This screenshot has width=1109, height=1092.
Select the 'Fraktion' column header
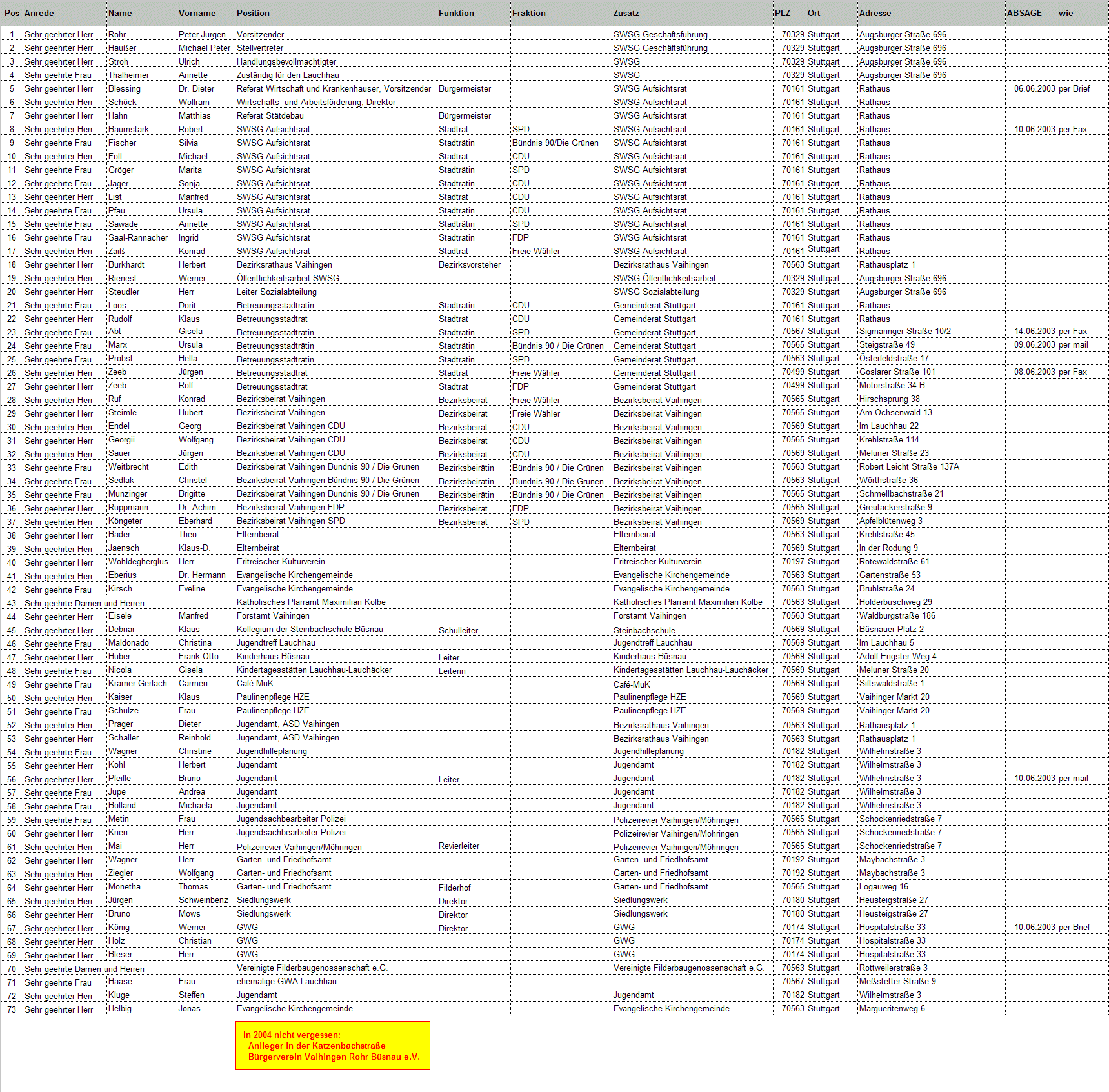tap(528, 13)
